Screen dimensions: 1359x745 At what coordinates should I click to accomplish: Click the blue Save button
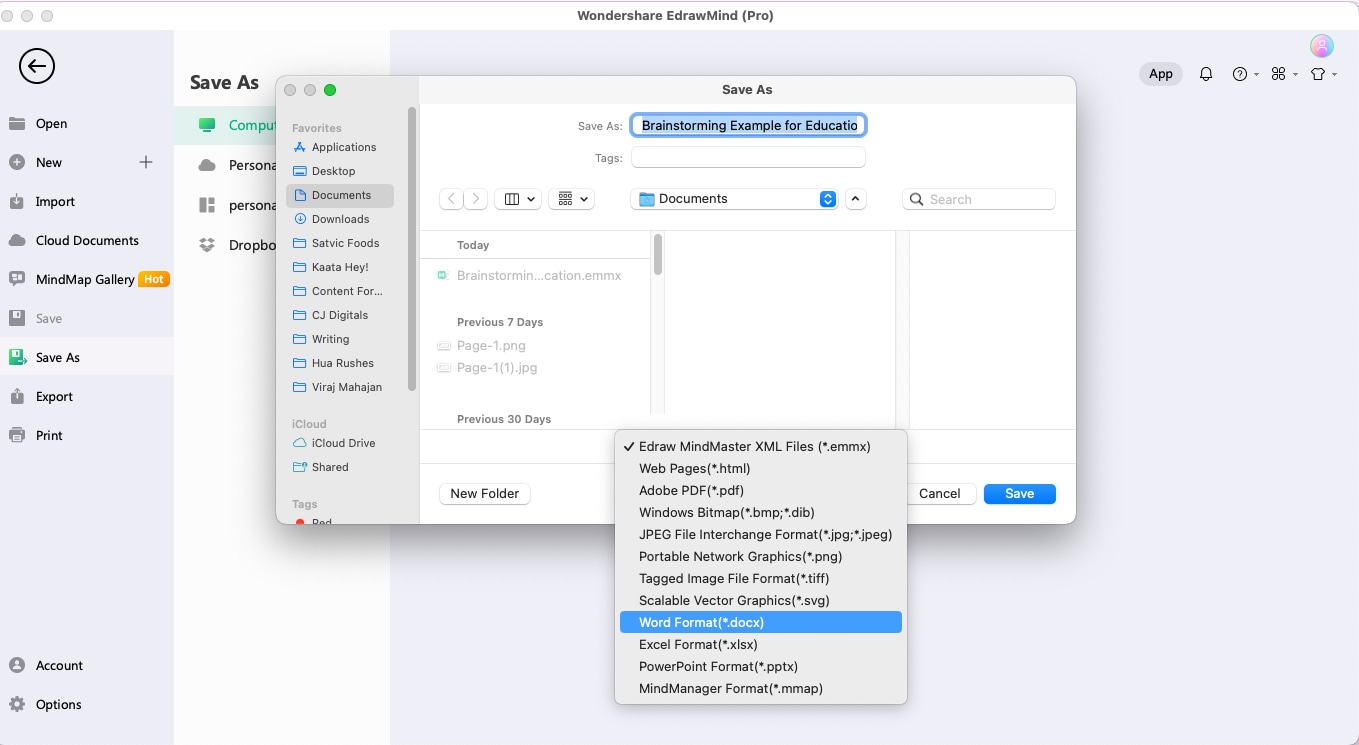(1020, 494)
